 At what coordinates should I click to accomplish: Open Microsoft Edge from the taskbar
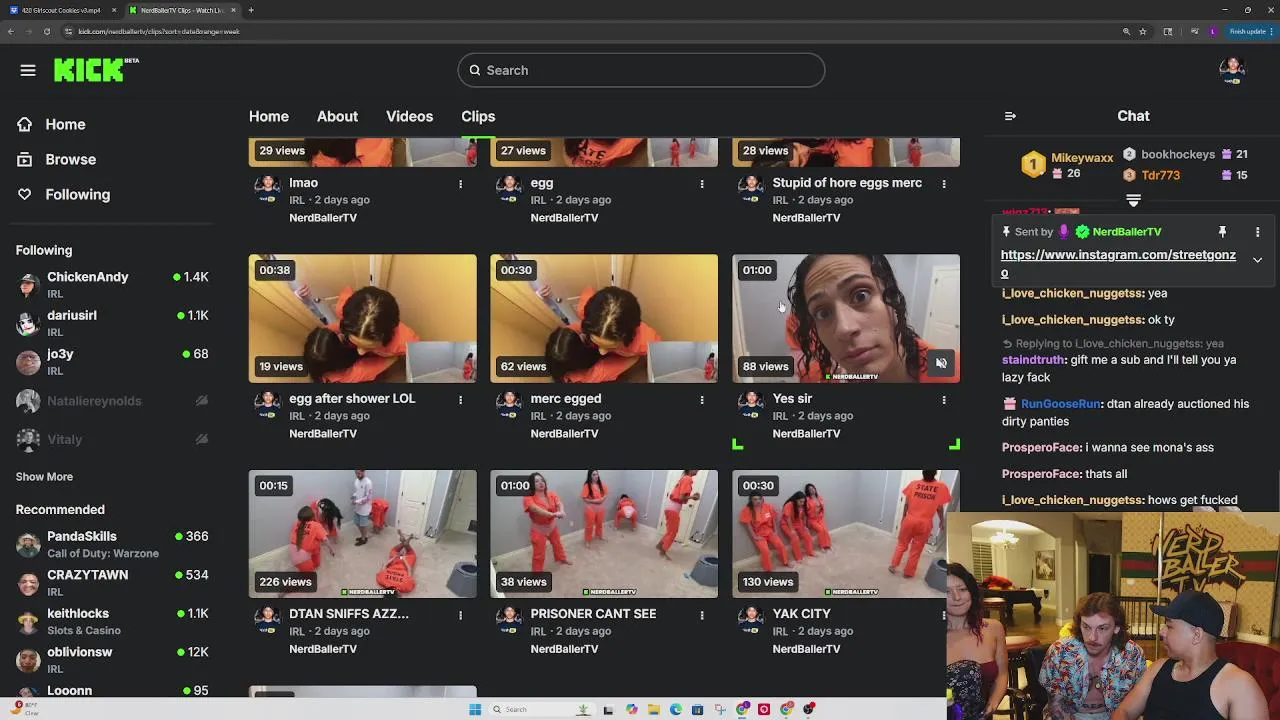point(676,709)
